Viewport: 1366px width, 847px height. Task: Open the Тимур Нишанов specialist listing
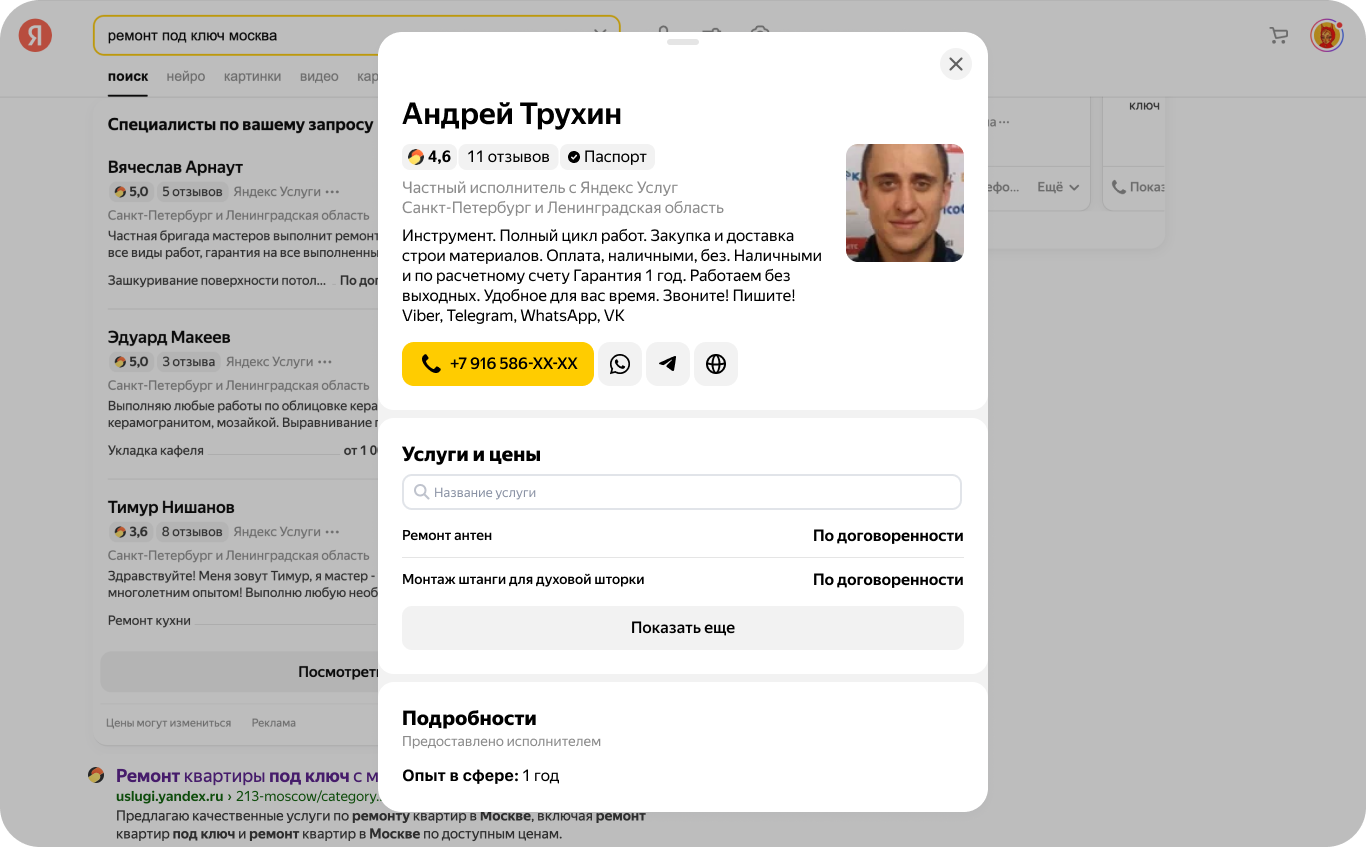tap(171, 507)
